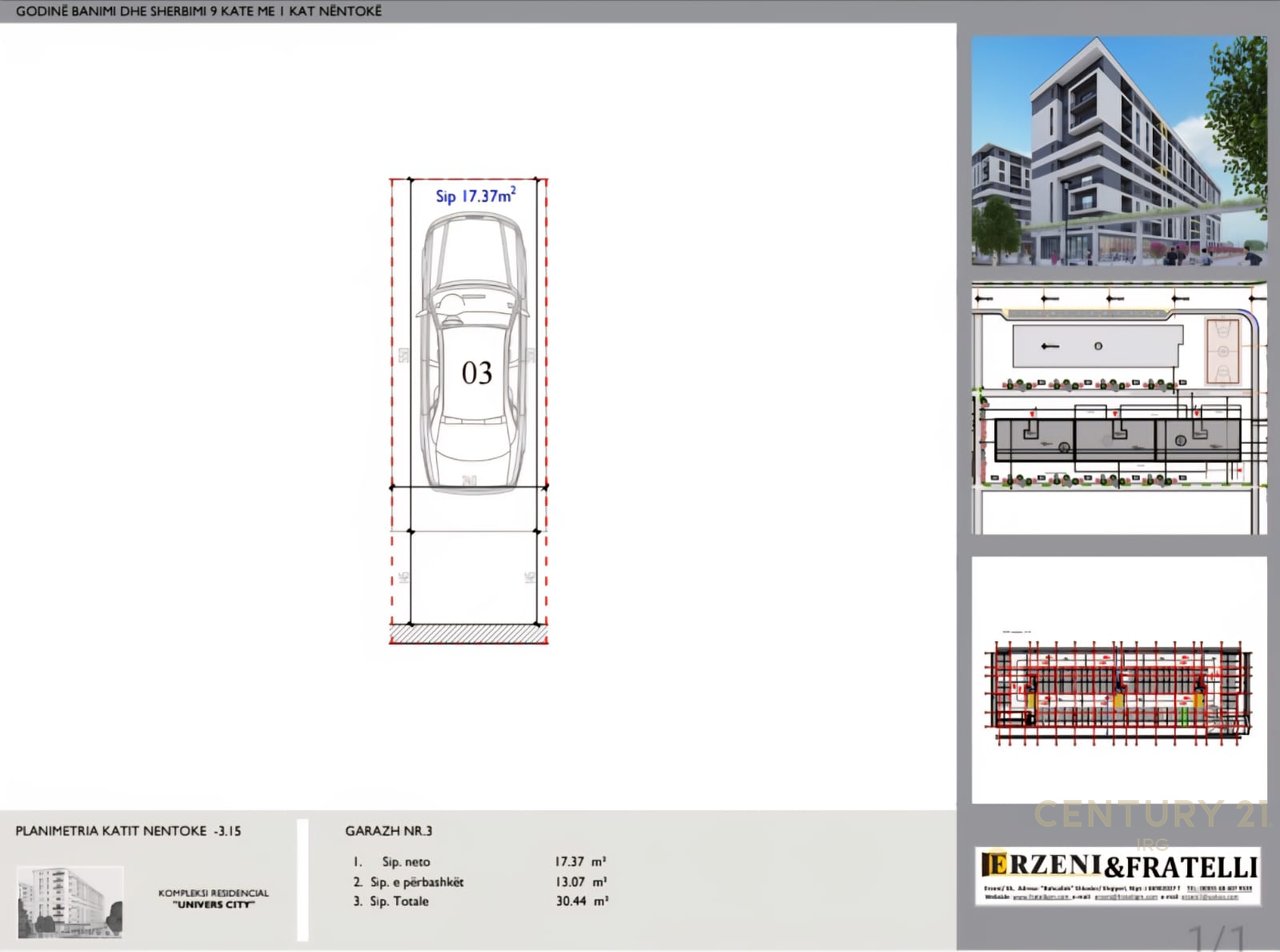Click the 'Sip. Totale' value 30.44 m²
The width and height of the screenshot is (1280, 952).
[580, 901]
